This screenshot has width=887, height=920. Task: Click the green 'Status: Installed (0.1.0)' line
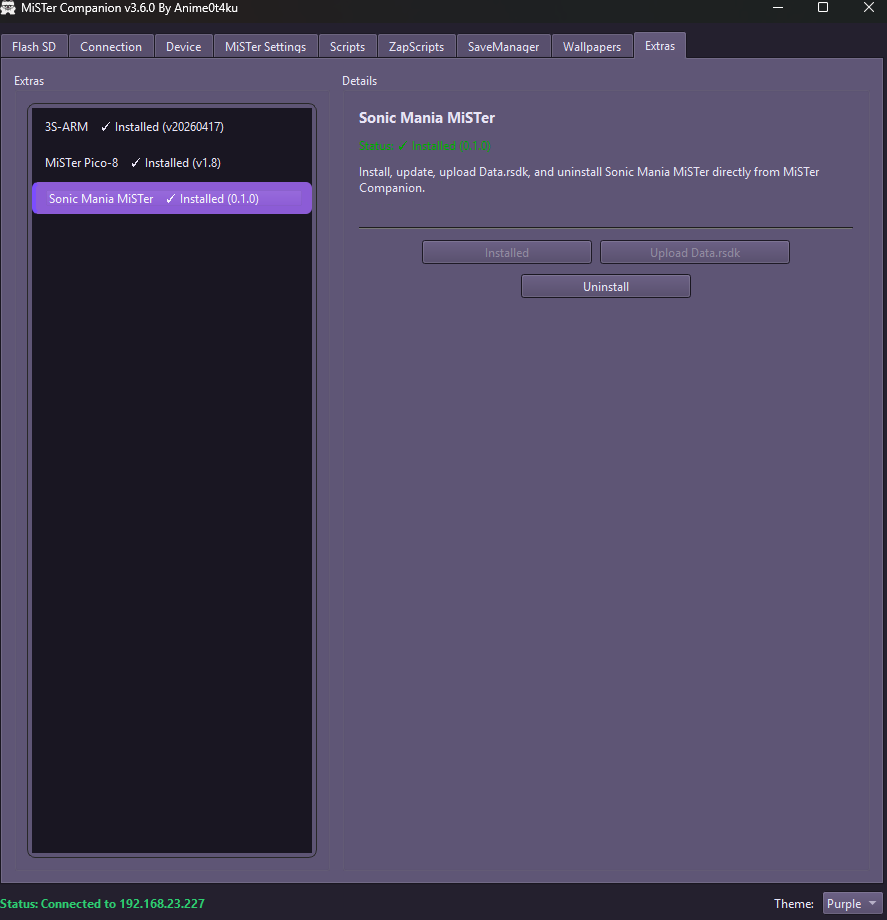425,146
